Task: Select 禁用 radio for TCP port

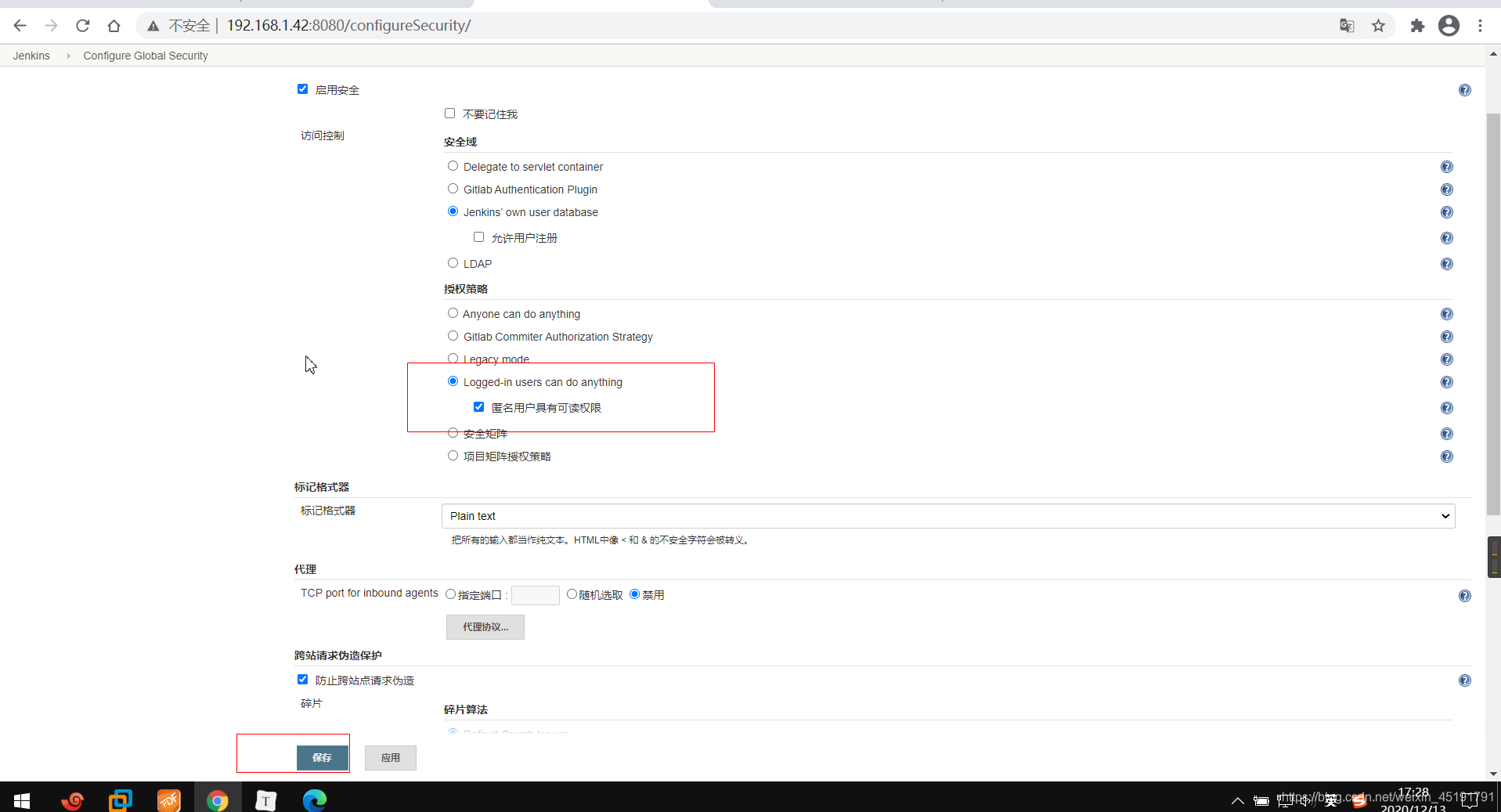Action: [x=634, y=594]
